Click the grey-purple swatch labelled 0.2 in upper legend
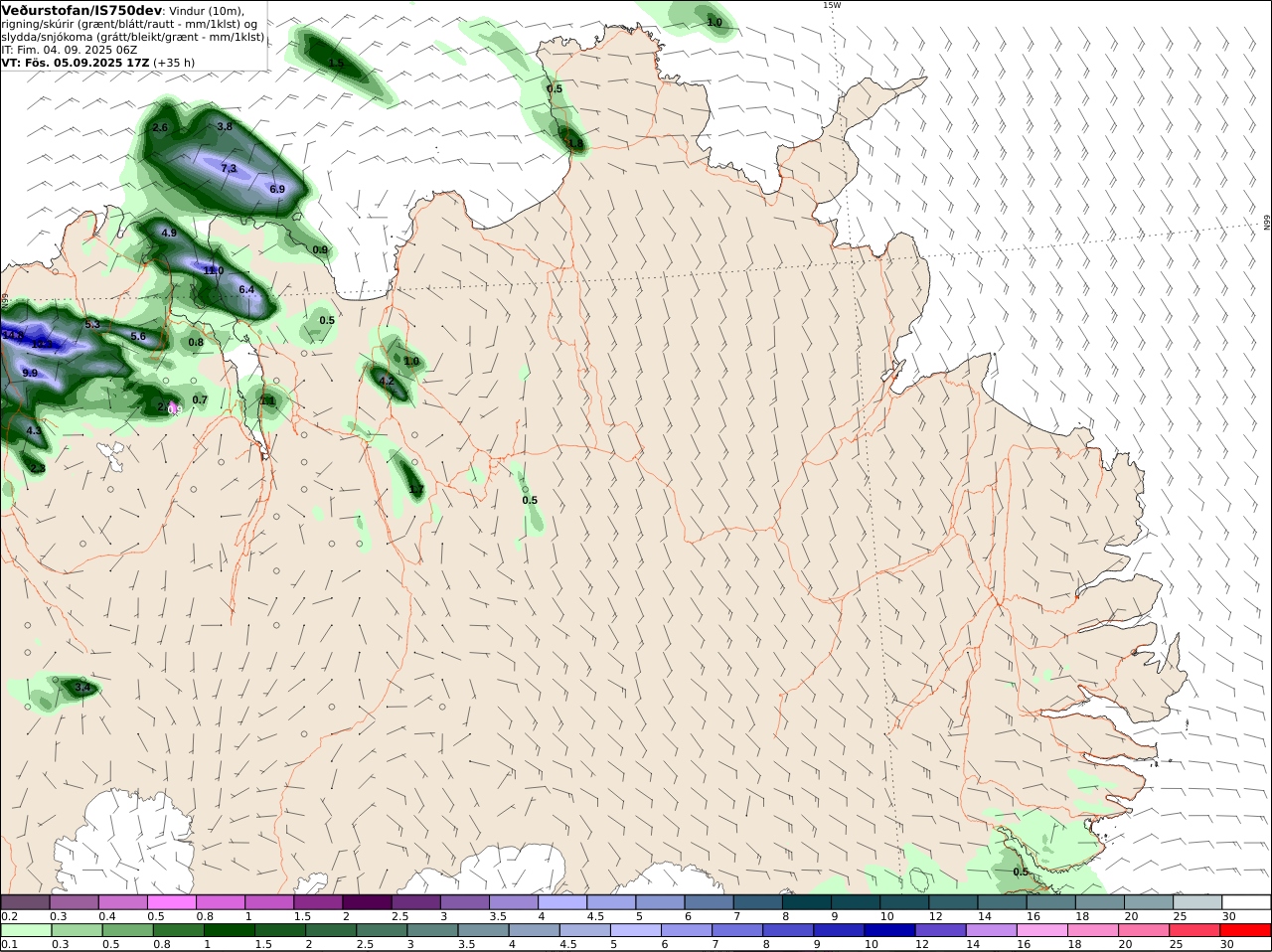 coord(25,901)
